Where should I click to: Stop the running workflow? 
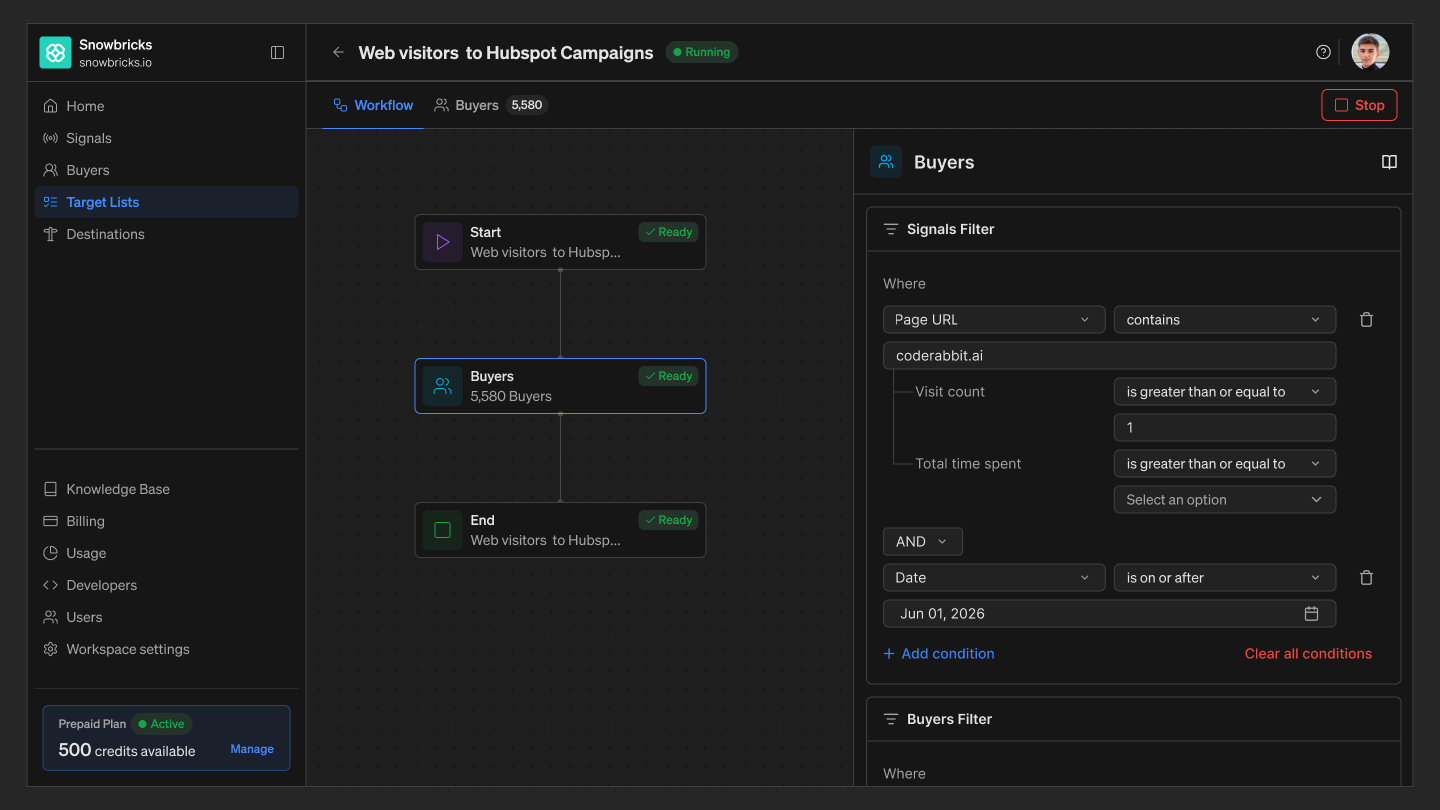1359,105
